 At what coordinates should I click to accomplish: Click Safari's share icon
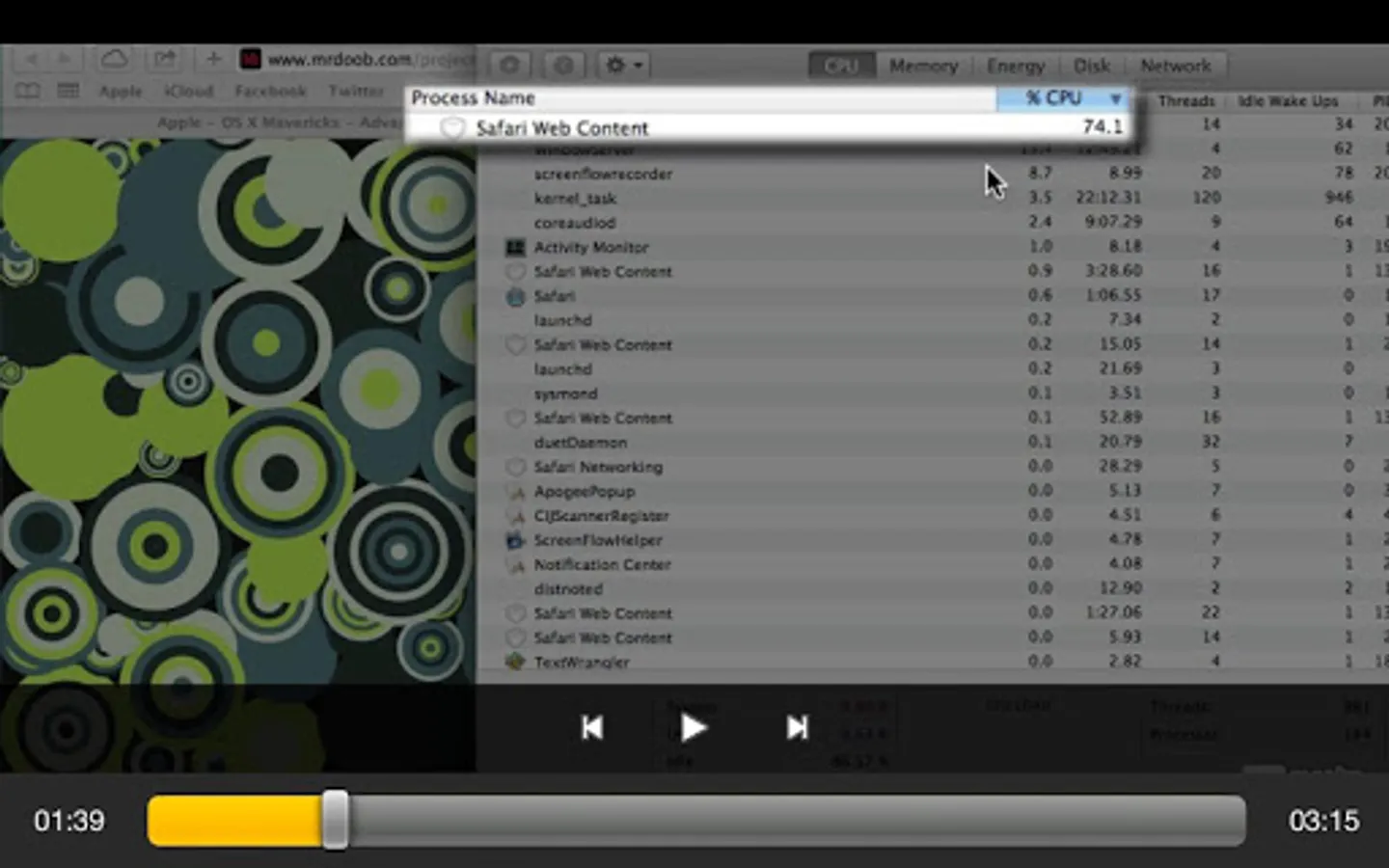(165, 59)
